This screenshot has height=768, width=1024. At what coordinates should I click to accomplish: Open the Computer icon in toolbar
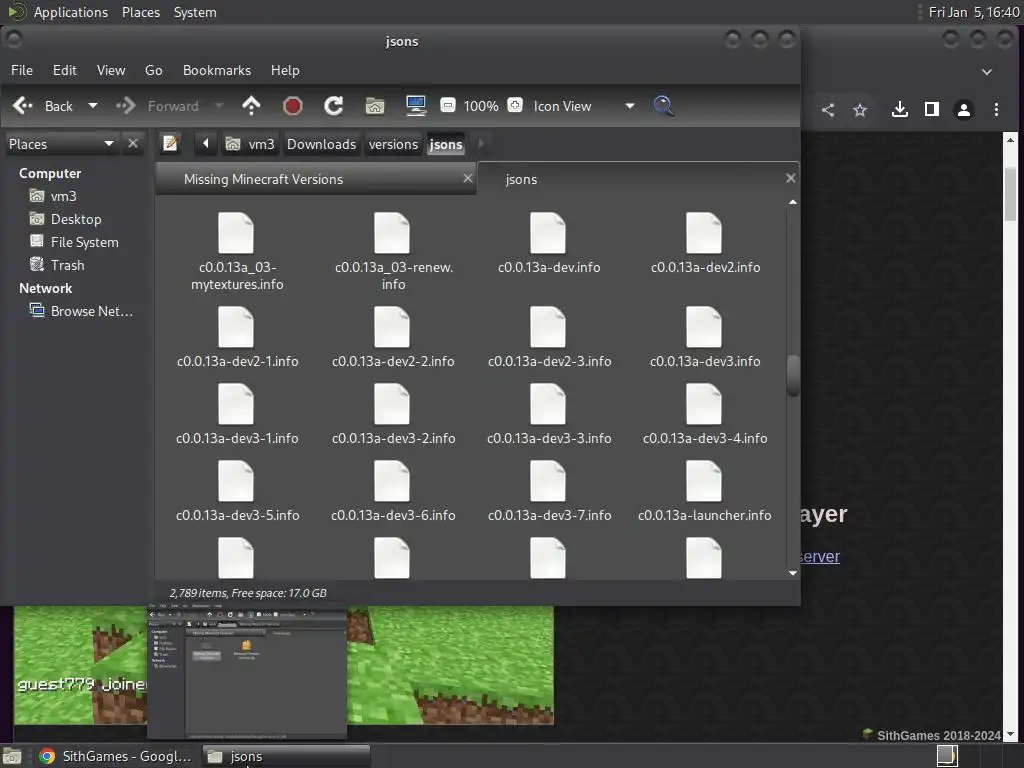[416, 106]
